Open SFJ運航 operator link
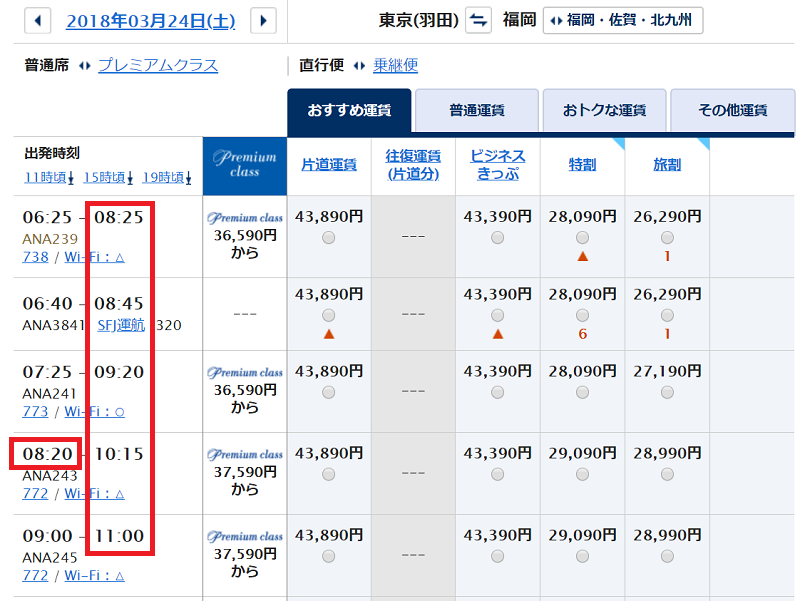This screenshot has height=602, width=800. point(121,325)
